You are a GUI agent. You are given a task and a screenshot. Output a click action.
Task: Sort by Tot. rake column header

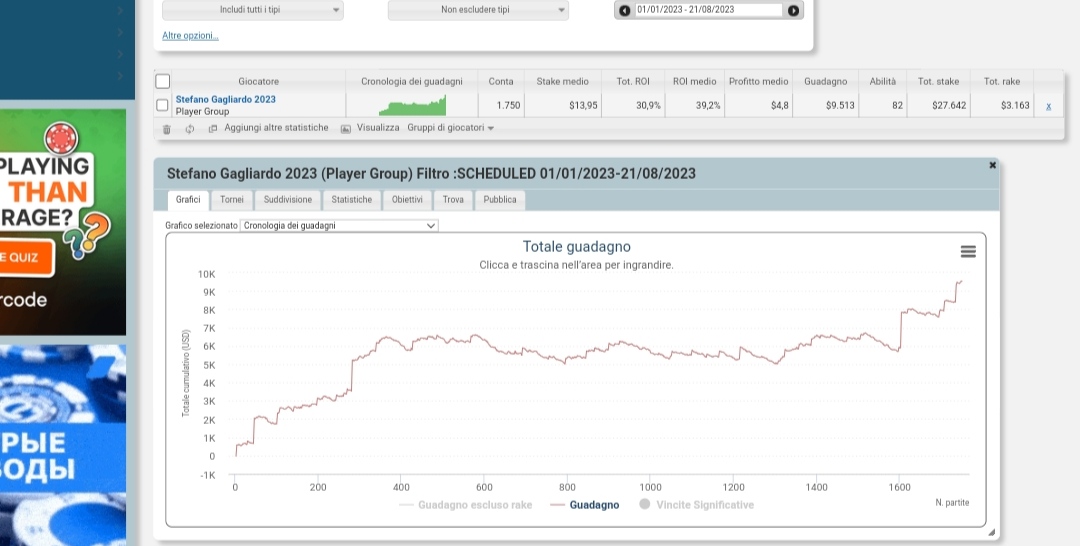pyautogui.click(x=1001, y=81)
